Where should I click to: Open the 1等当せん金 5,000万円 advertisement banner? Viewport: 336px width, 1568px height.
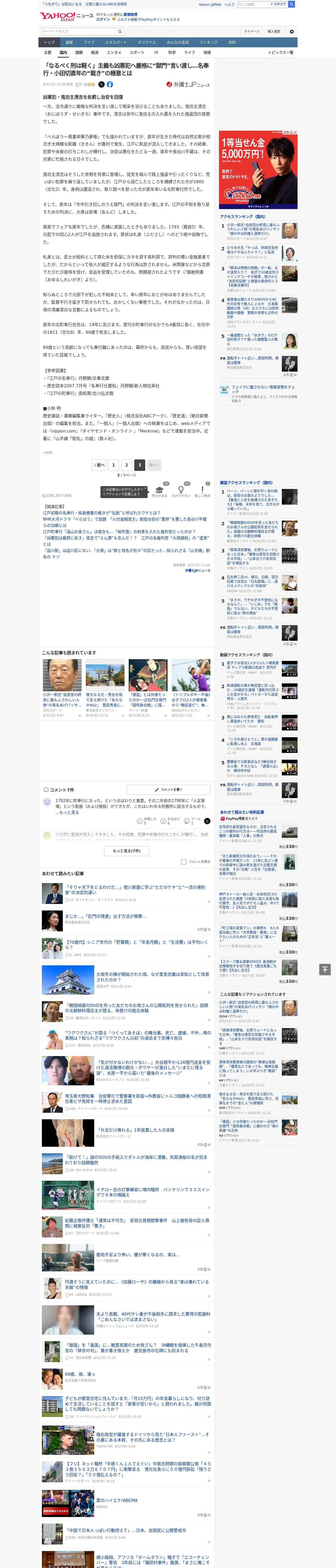(259, 170)
